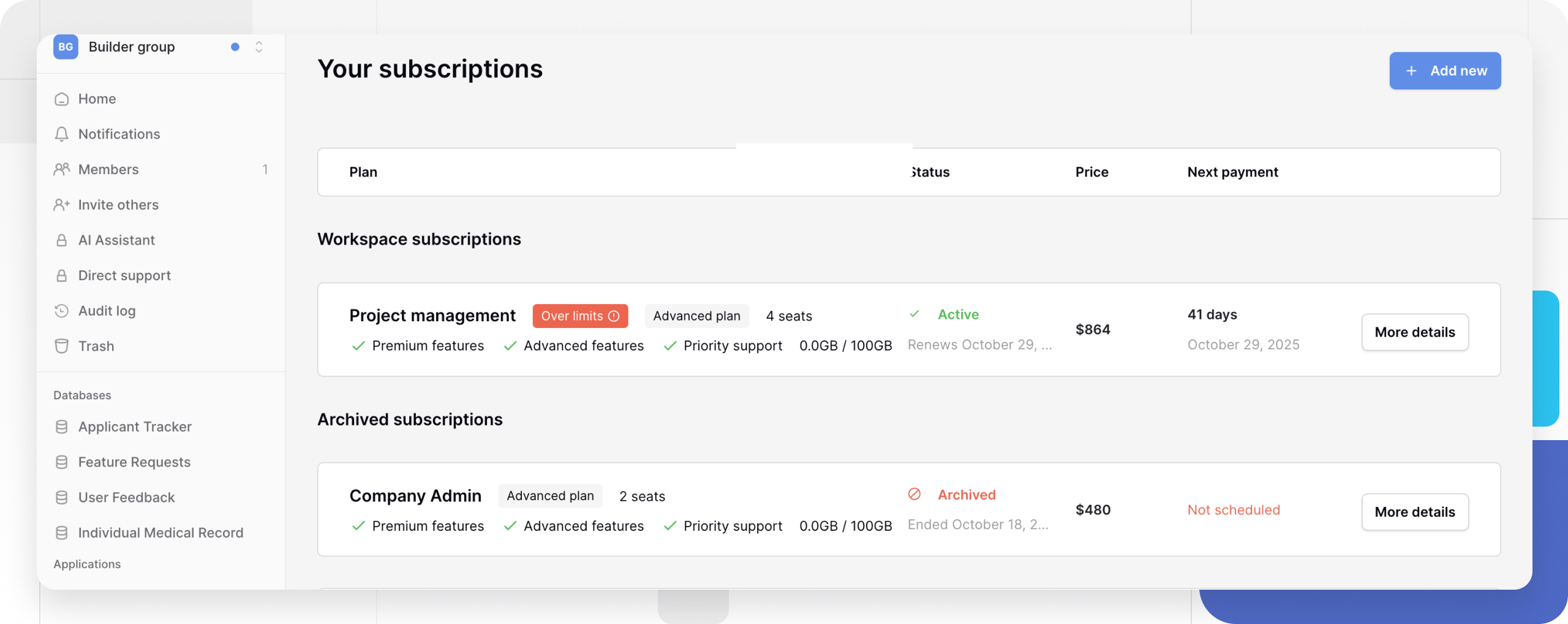The image size is (1568, 624).
Task: Open the User Feedback database
Action: pyautogui.click(x=126, y=498)
